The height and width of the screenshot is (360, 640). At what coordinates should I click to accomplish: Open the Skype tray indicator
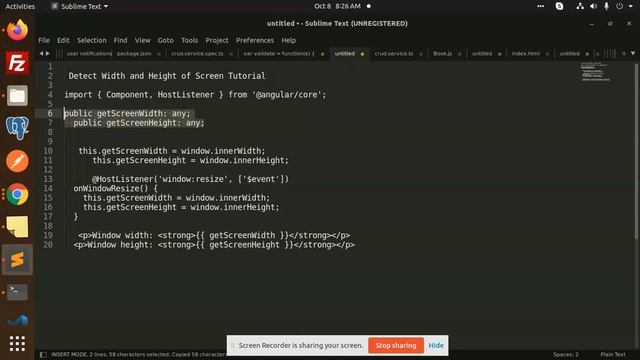point(559,6)
